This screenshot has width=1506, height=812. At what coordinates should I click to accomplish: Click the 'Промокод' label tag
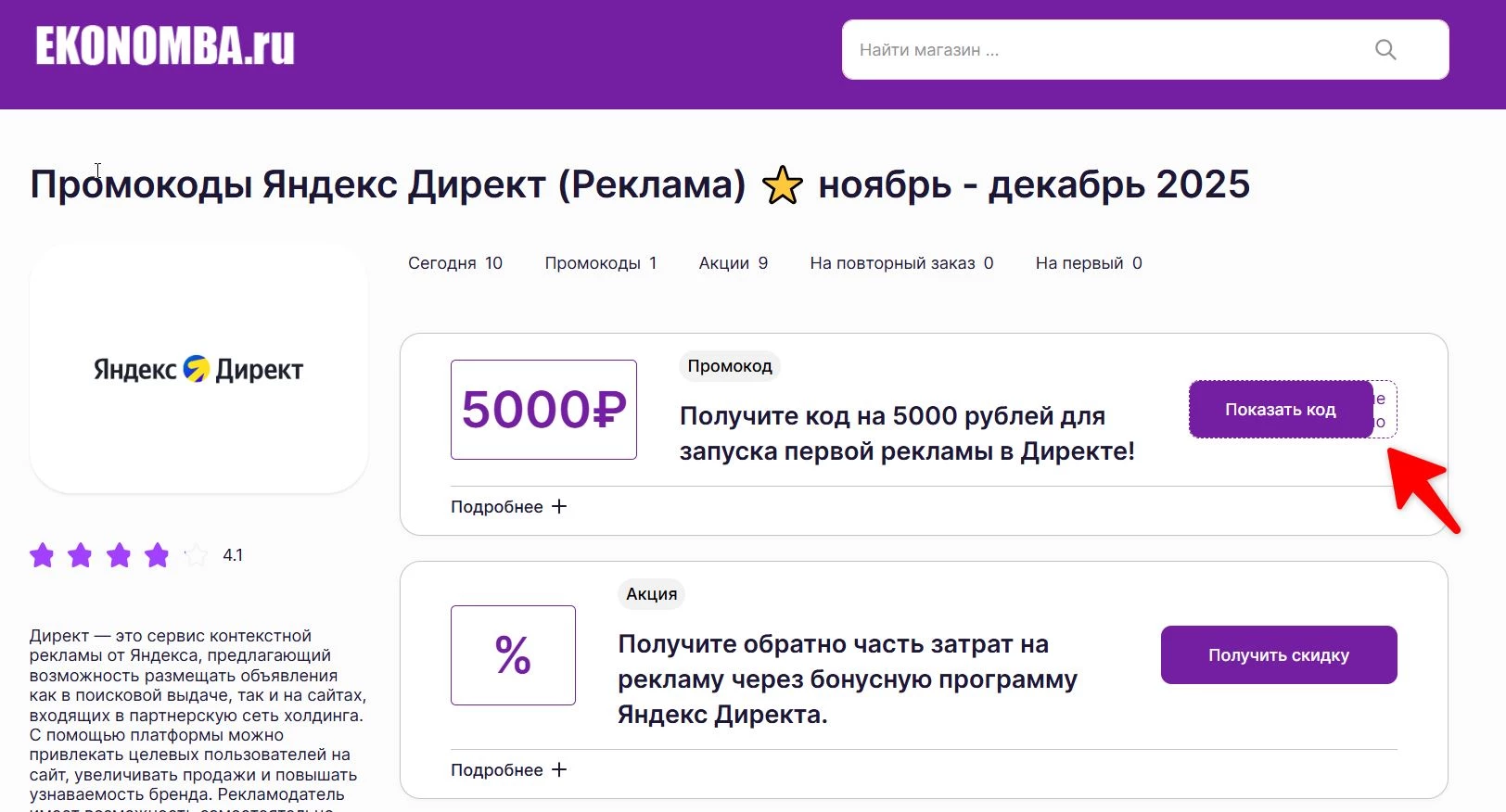(x=730, y=366)
